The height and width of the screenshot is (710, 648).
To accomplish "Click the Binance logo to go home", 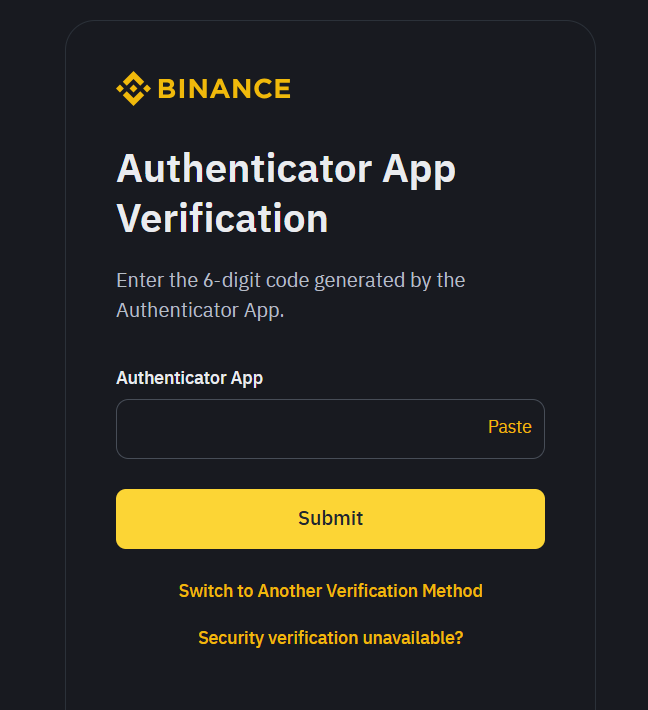I will (203, 89).
